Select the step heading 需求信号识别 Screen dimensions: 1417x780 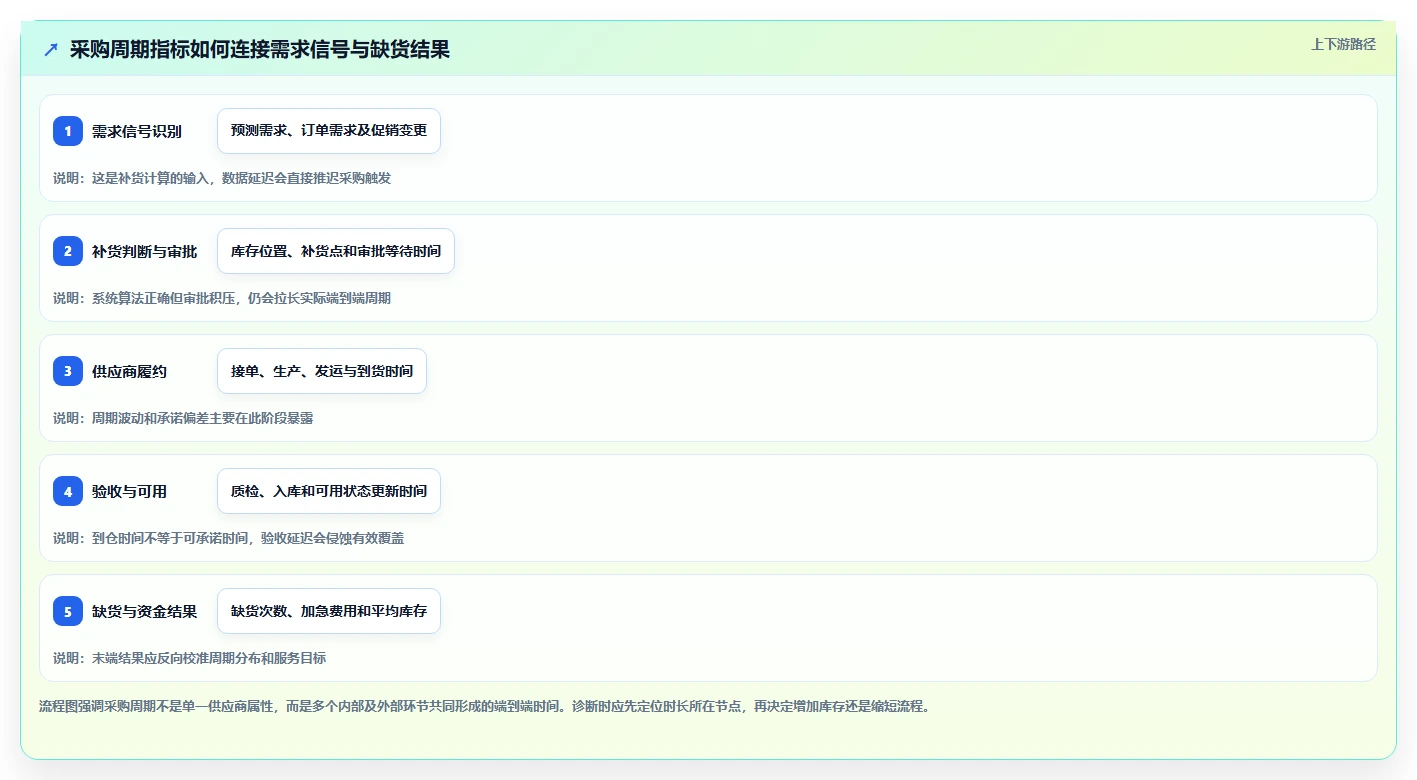(x=137, y=131)
